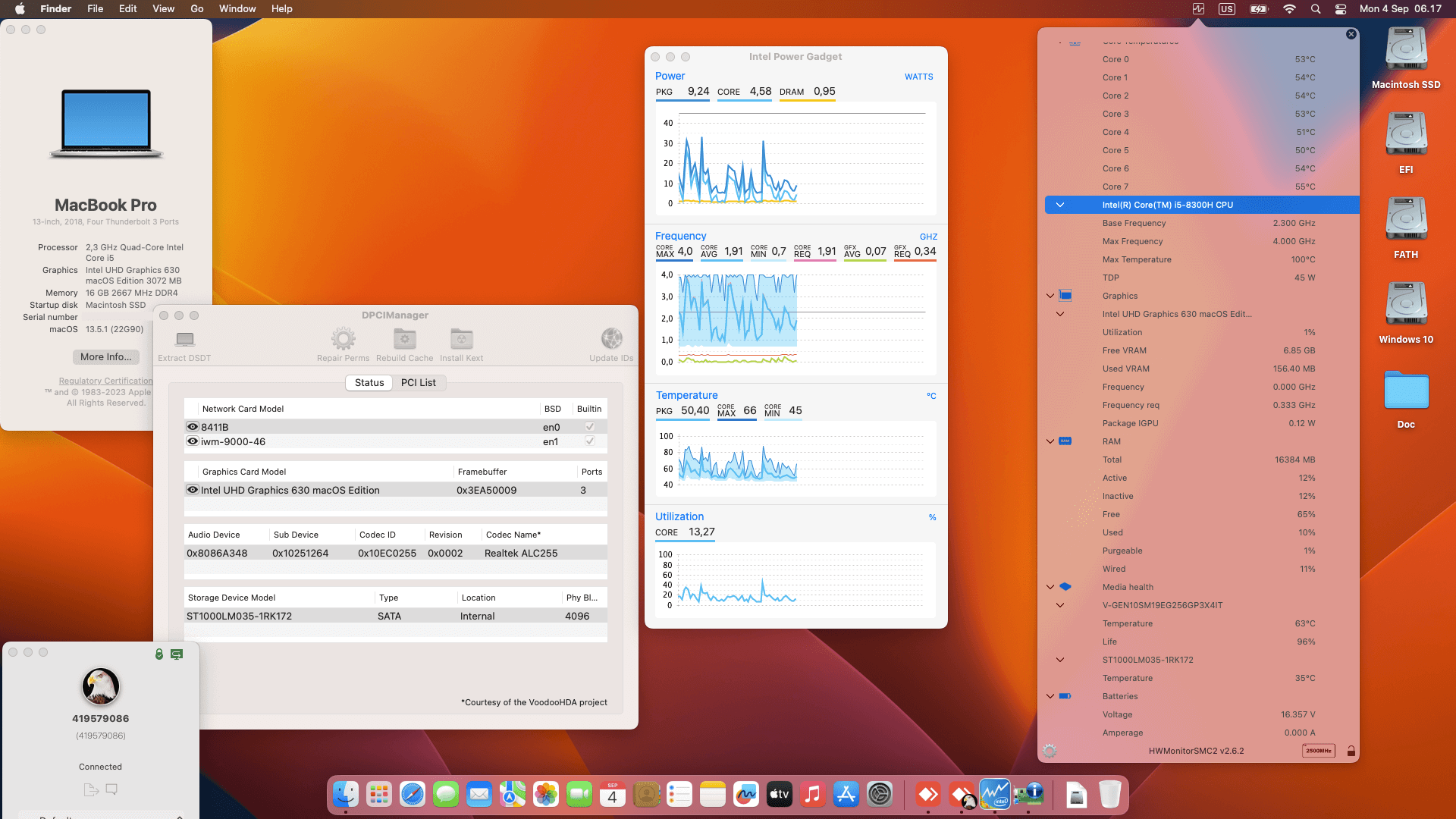The height and width of the screenshot is (819, 1456).
Task: Open Launchpad from the Dock
Action: coord(379,794)
